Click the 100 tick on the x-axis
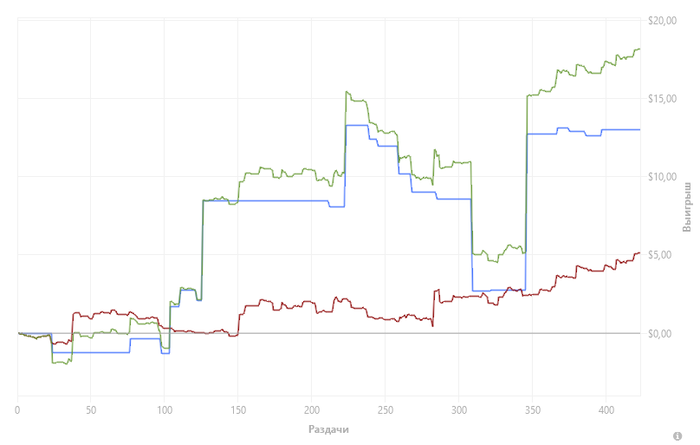700x445 pixels. click(x=164, y=410)
